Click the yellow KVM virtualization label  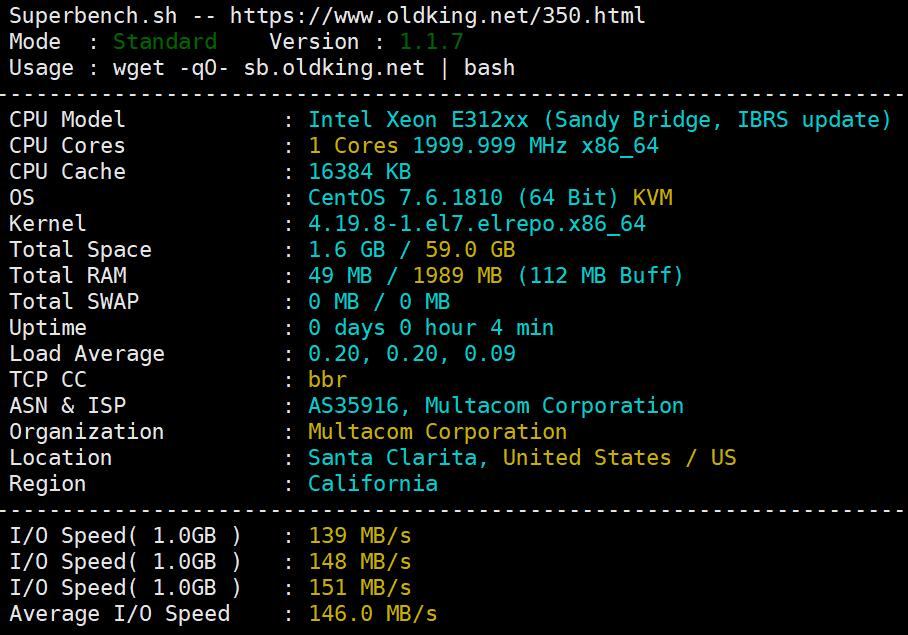click(653, 198)
